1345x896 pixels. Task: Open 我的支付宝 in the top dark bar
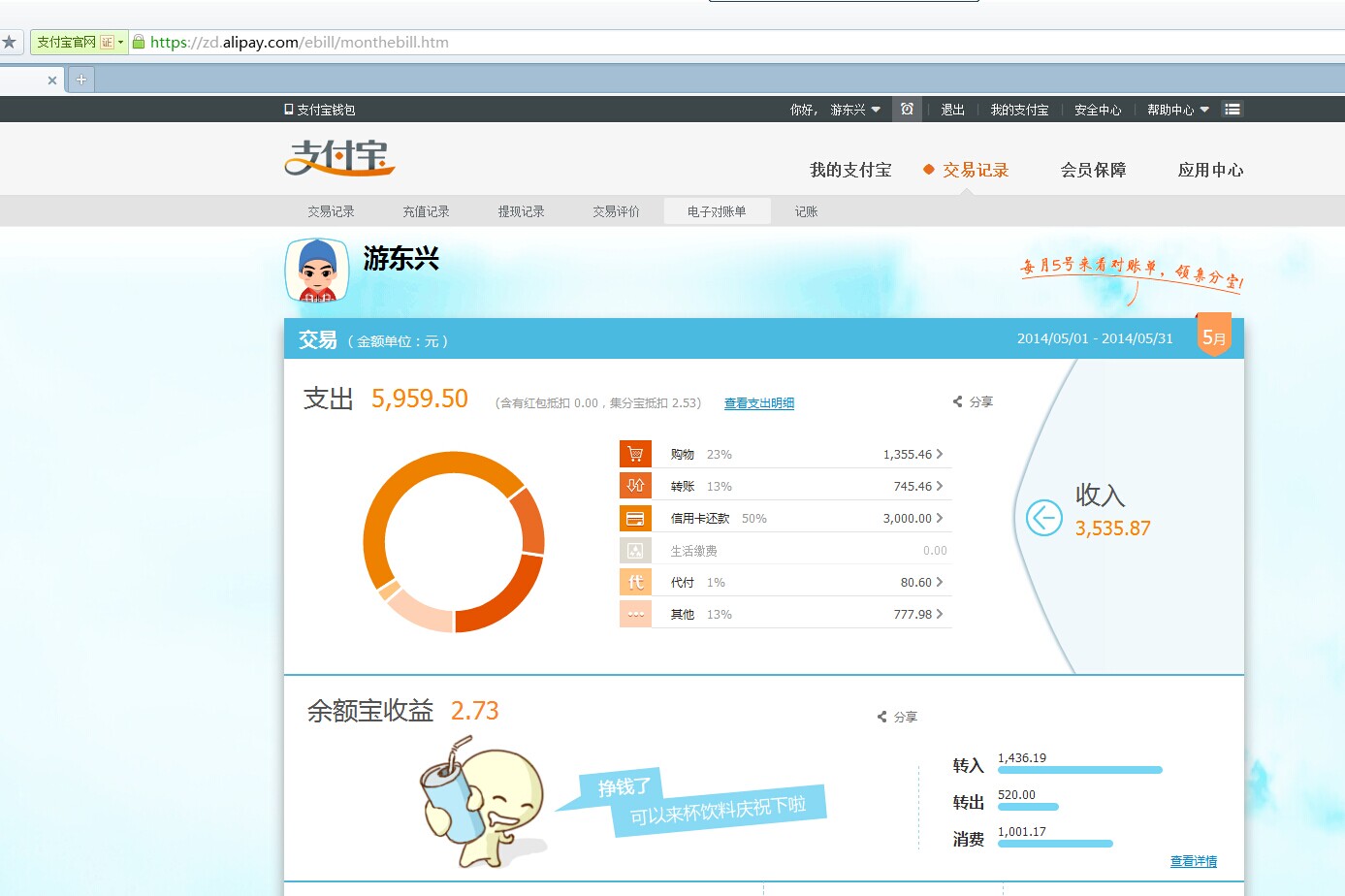tap(1019, 110)
